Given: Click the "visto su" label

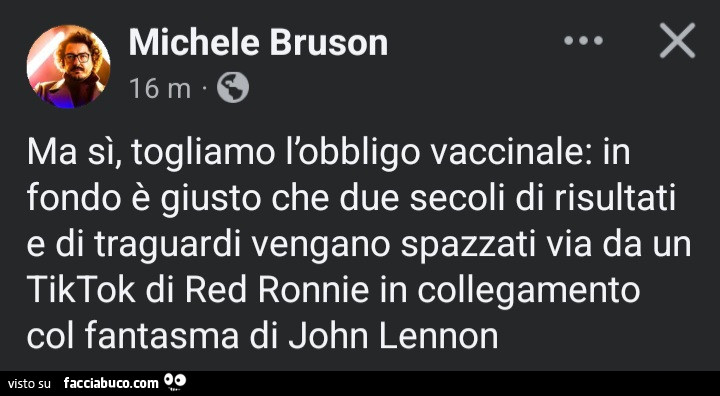Looking at the screenshot, I should click(30, 383).
